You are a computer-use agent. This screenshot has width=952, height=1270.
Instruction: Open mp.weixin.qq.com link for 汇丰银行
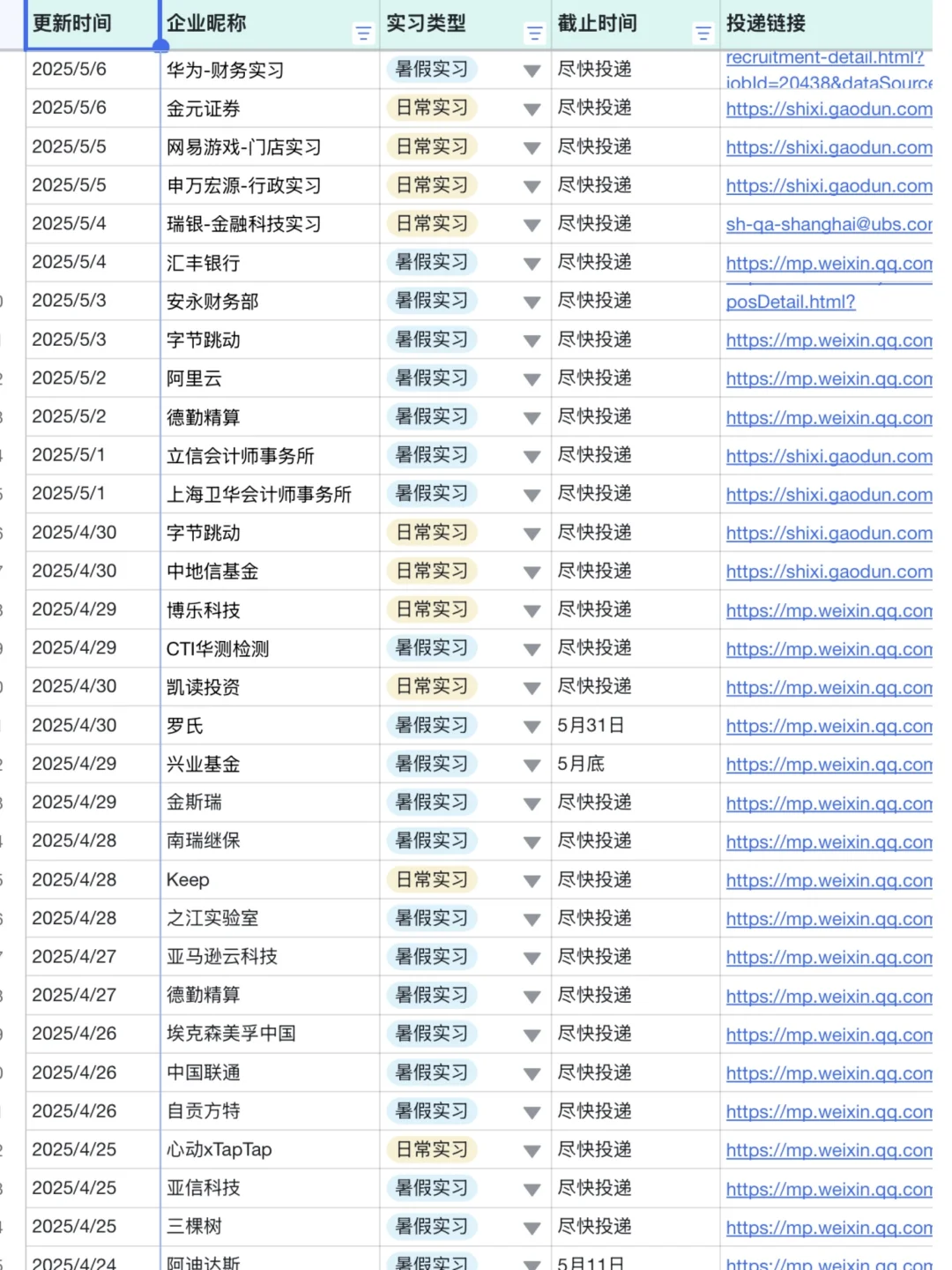pos(829,264)
